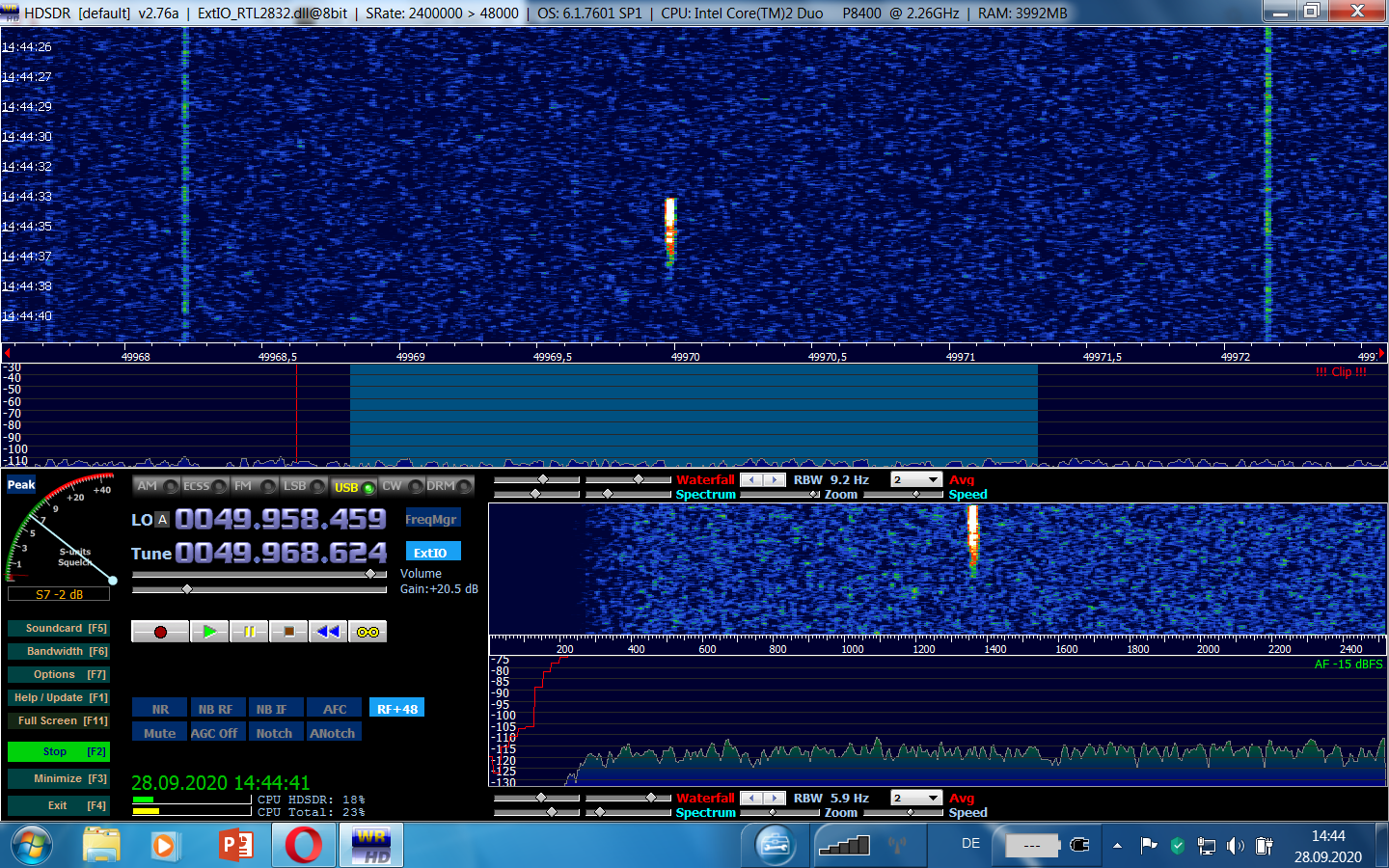Select AM demodulation mode
This screenshot has height=868, width=1389.
(156, 486)
